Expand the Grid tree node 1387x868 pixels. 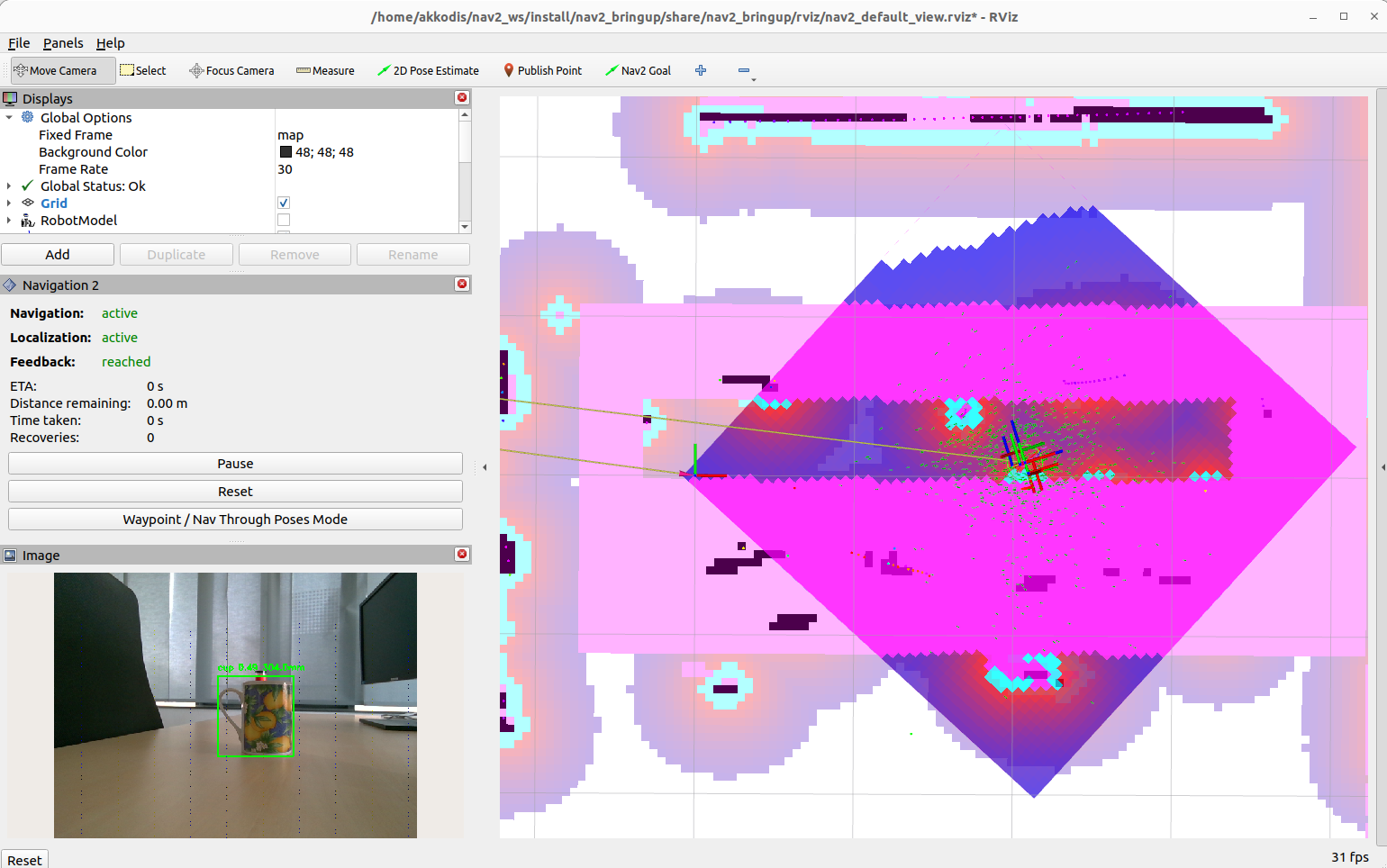(9, 203)
